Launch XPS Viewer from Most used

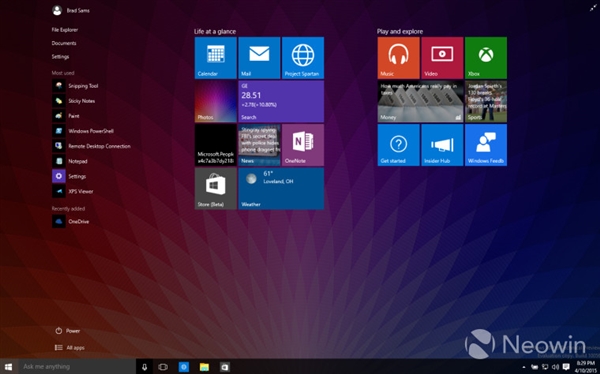73,191
